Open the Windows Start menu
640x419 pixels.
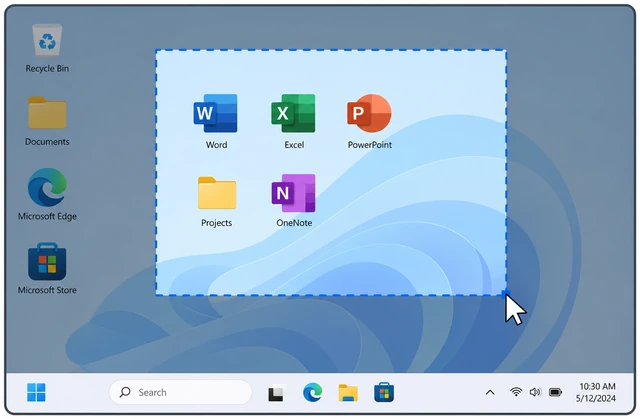(x=36, y=392)
